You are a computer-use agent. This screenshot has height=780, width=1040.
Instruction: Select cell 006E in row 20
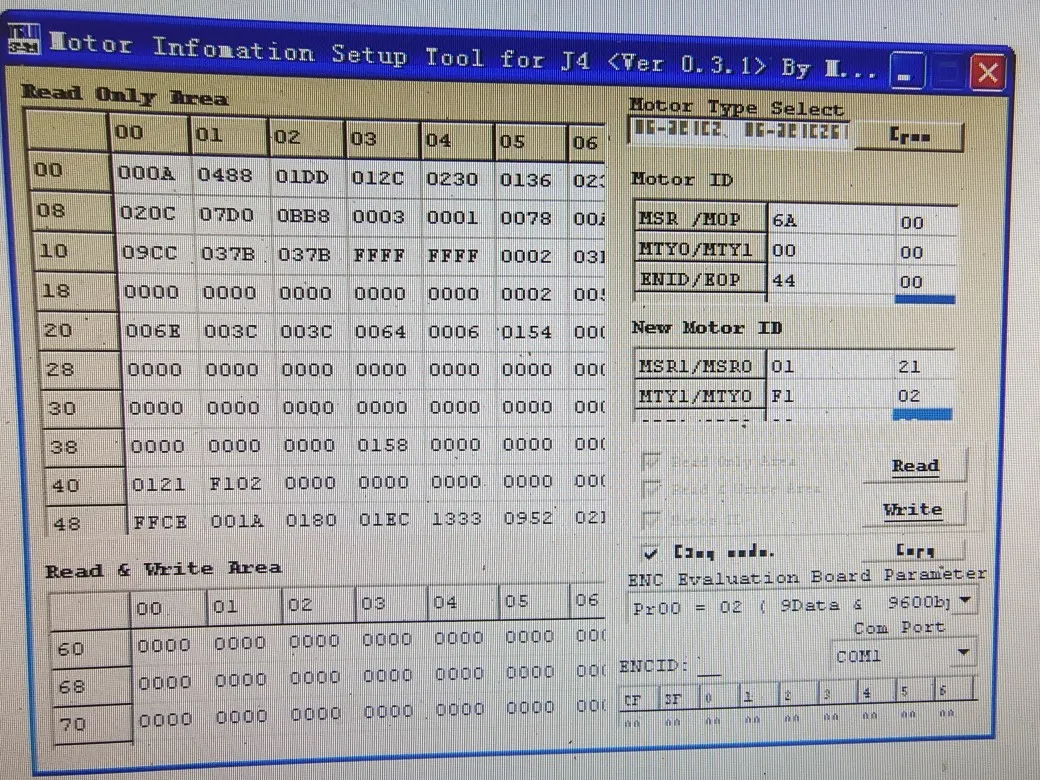158,330
